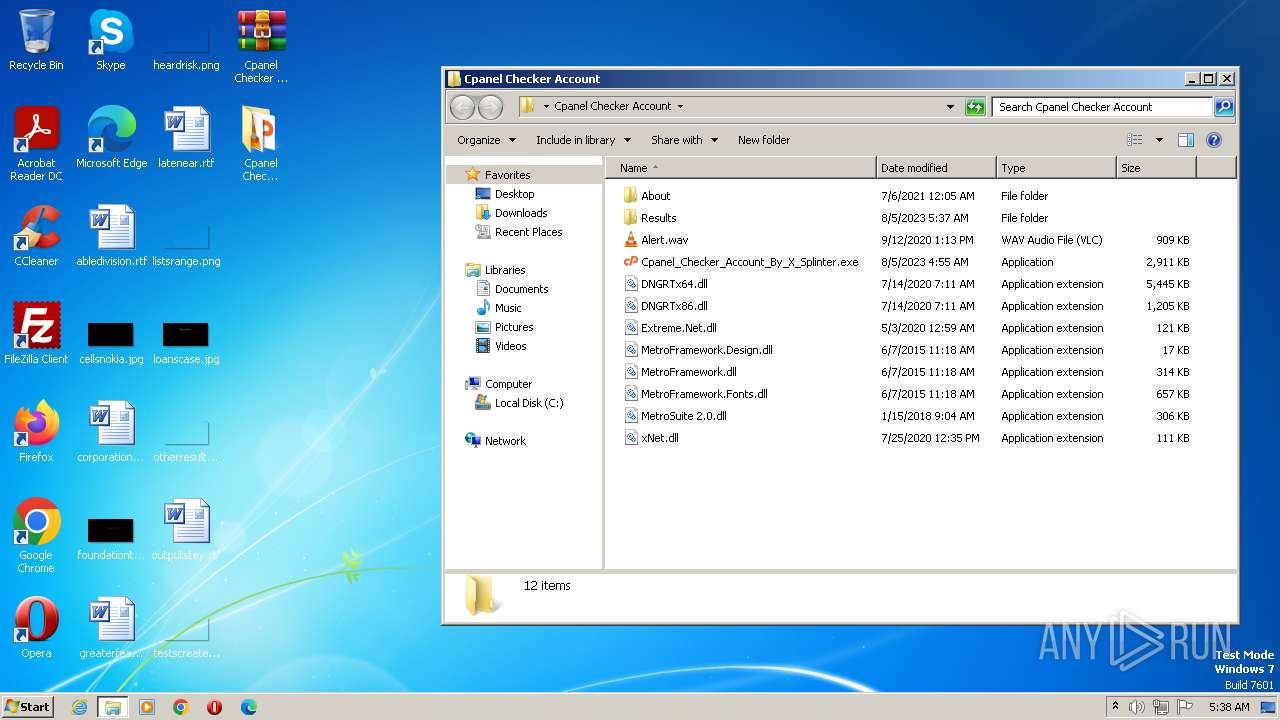Open the Organize menu
This screenshot has width=1280, height=720.
486,140
